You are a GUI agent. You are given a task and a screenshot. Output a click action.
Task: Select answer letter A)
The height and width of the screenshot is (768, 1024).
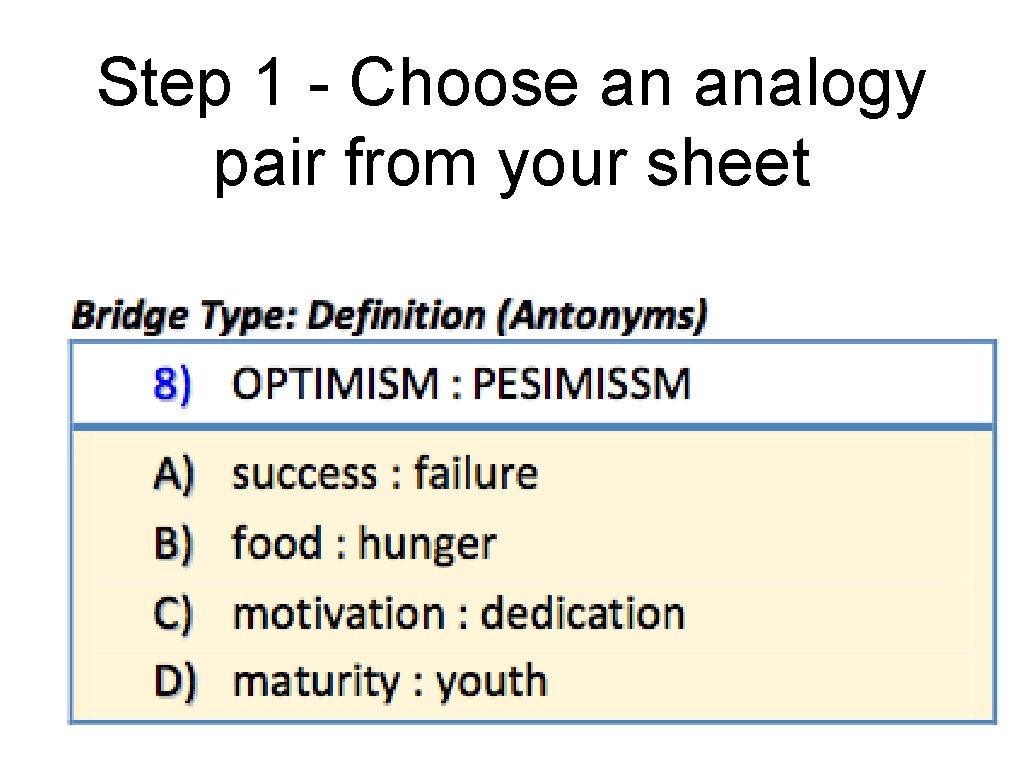coord(175,474)
